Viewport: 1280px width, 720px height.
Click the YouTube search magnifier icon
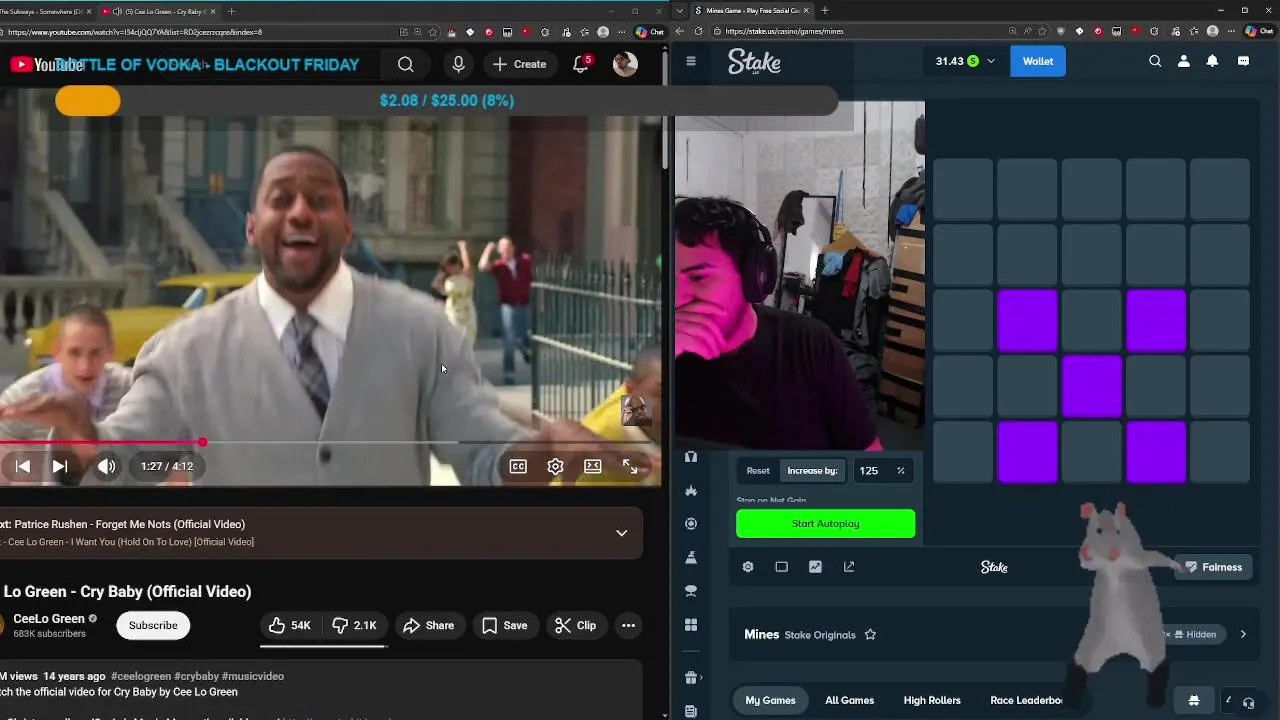tap(405, 64)
